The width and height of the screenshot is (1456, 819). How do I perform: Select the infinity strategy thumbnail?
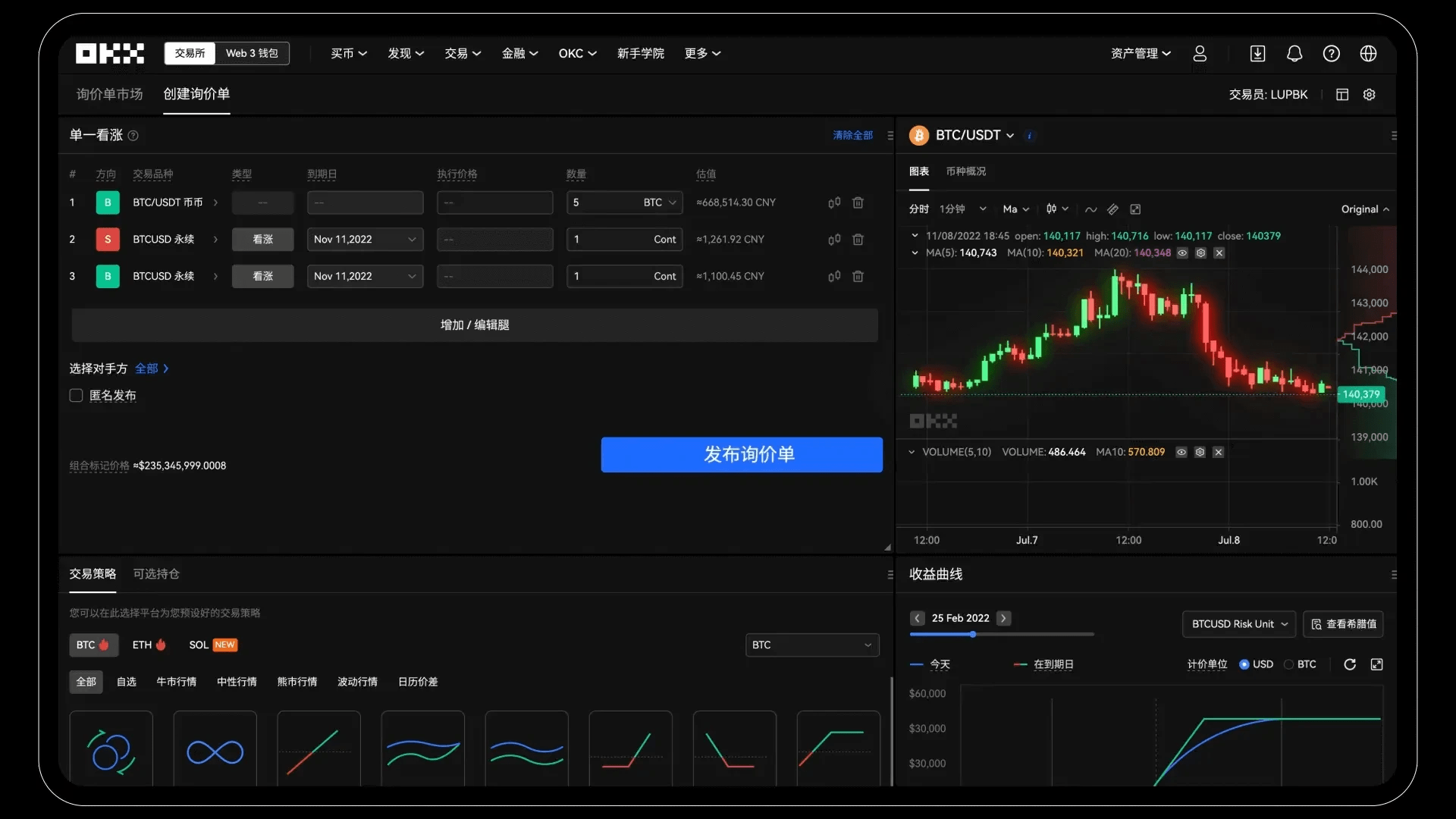(215, 751)
